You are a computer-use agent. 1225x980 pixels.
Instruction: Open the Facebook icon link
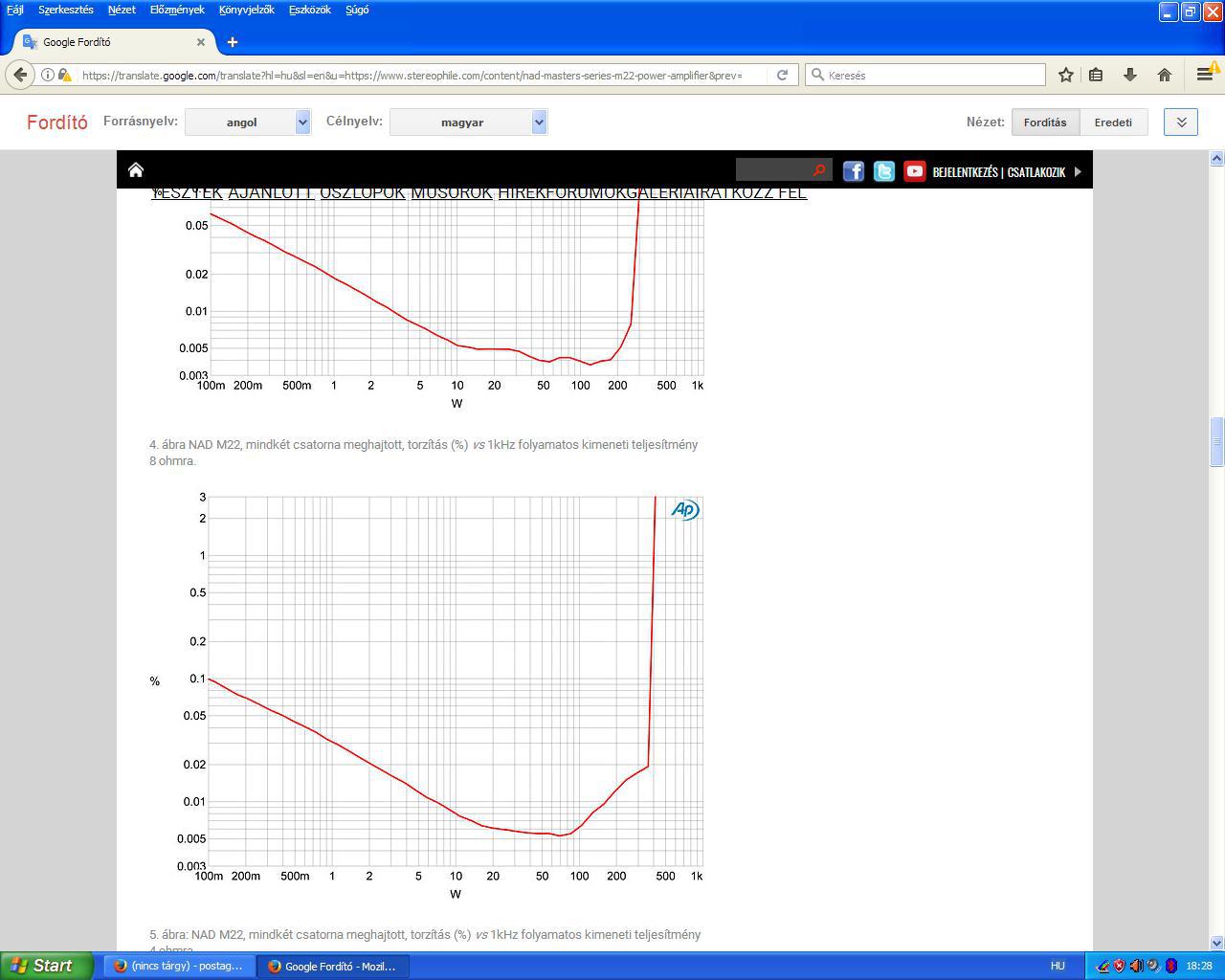853,171
